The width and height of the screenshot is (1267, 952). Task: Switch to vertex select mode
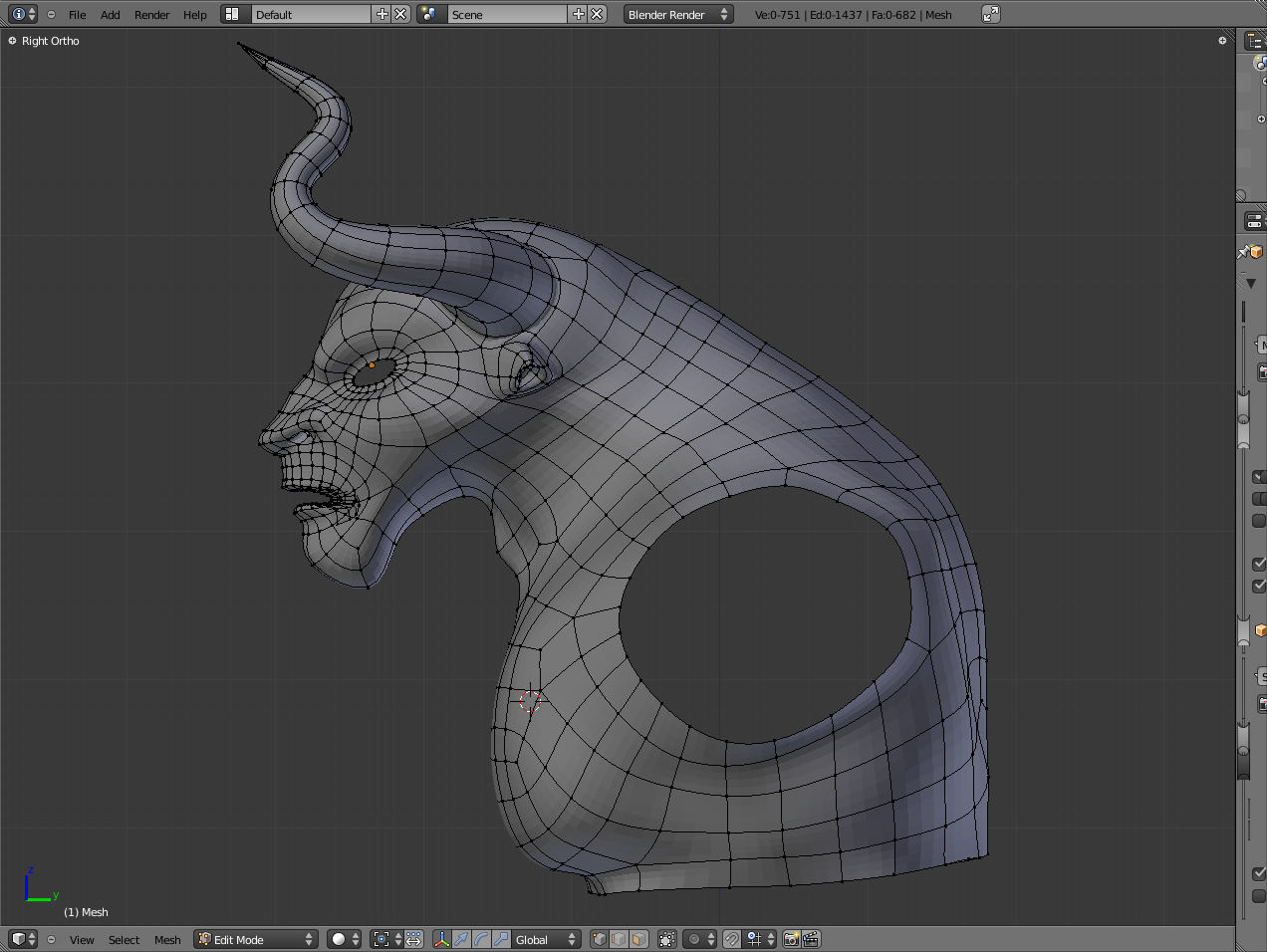click(599, 939)
